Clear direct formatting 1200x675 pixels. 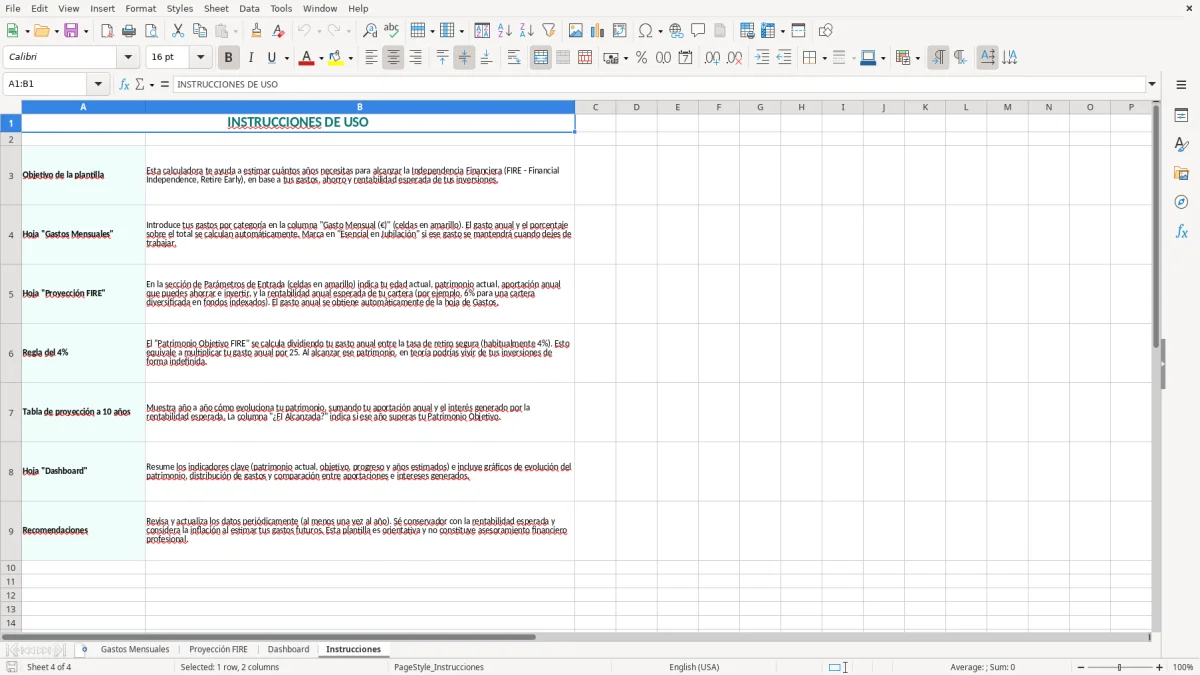coord(279,31)
